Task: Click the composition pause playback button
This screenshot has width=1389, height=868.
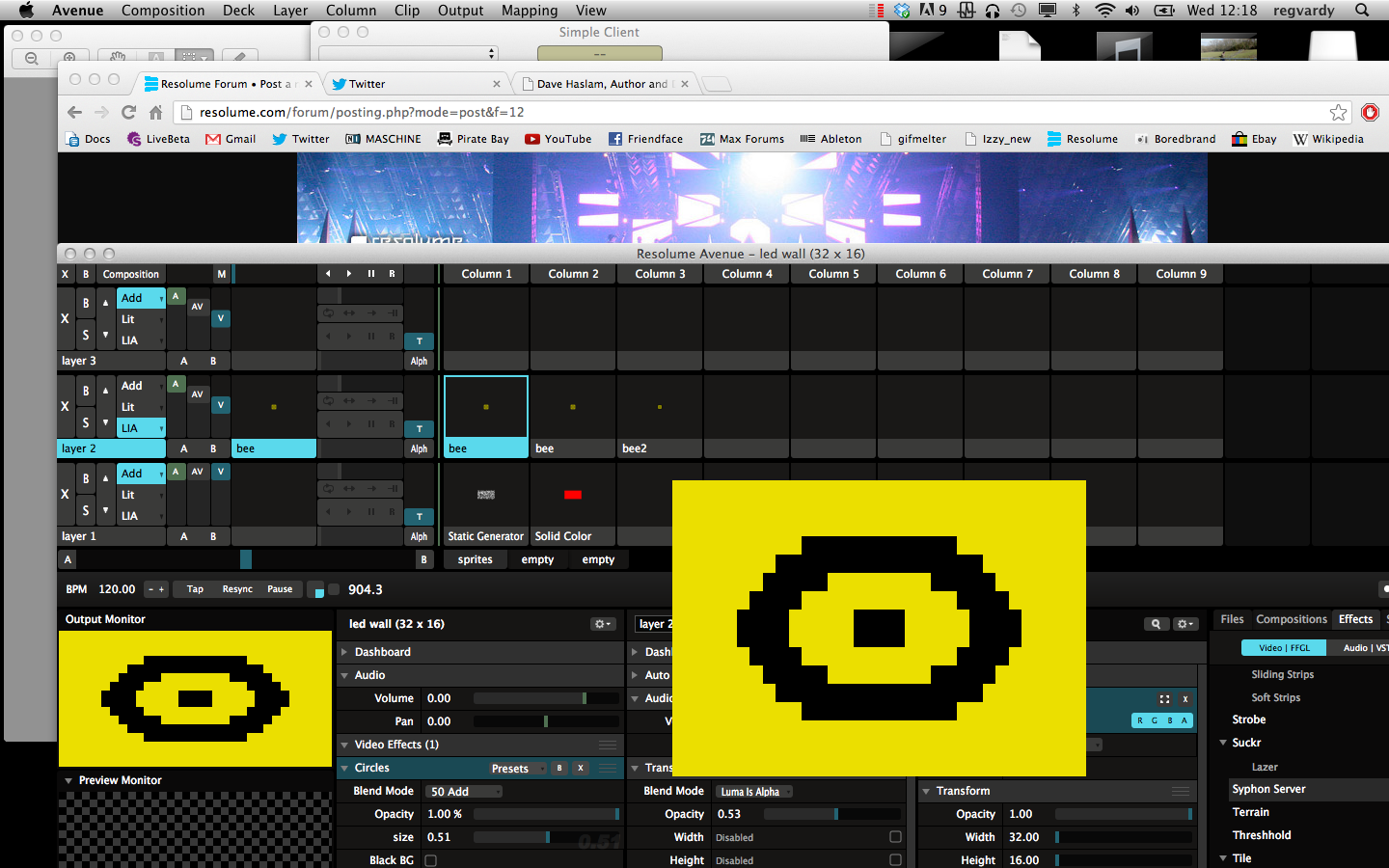Action: click(370, 274)
